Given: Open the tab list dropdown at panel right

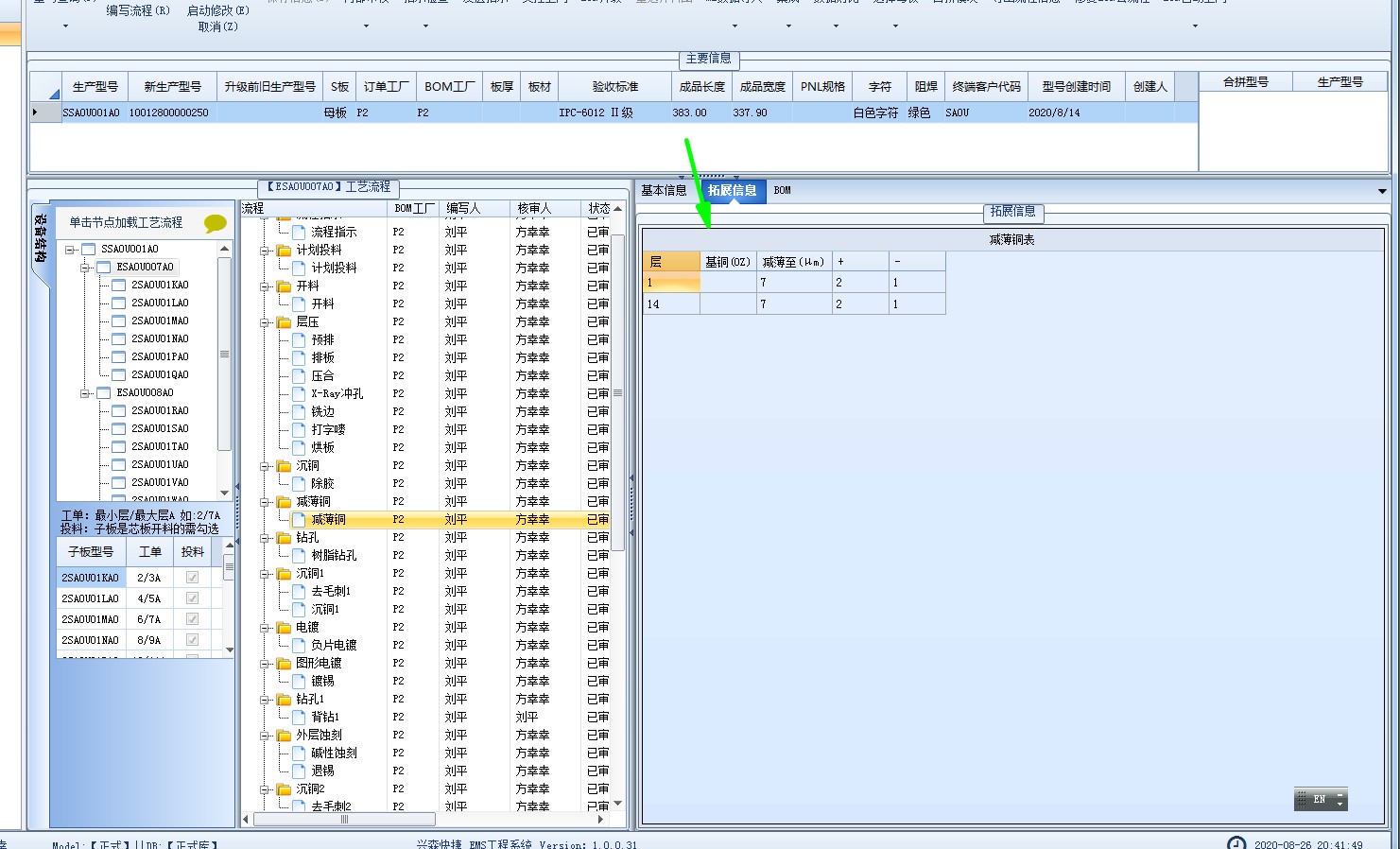Looking at the screenshot, I should [1382, 191].
